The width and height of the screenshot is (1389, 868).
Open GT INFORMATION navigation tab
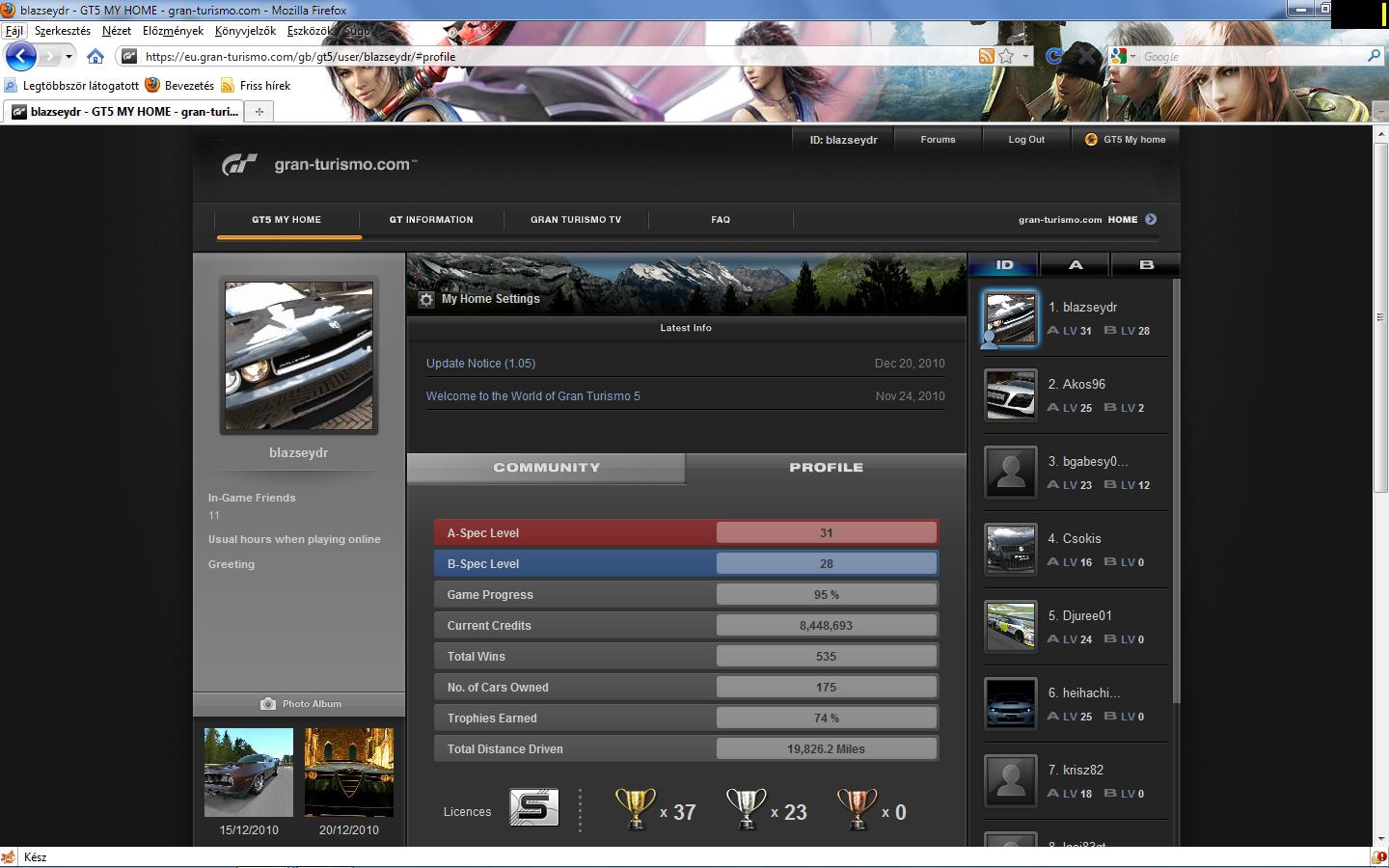pos(431,220)
